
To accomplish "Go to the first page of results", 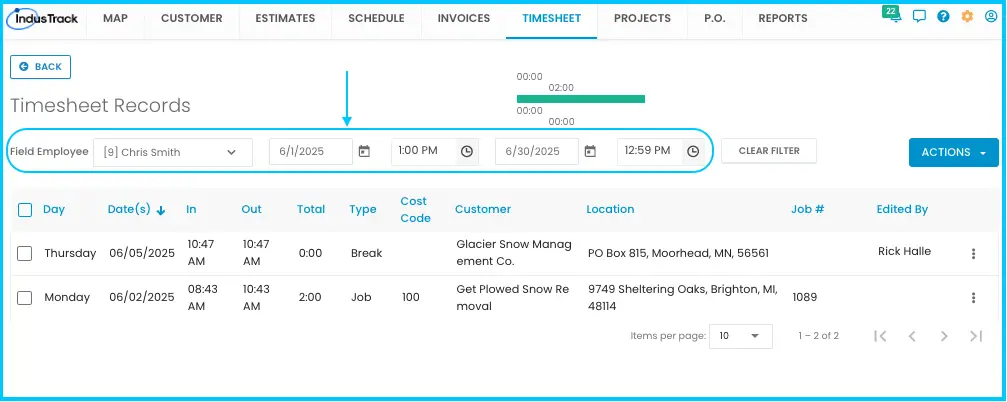I will tap(880, 336).
